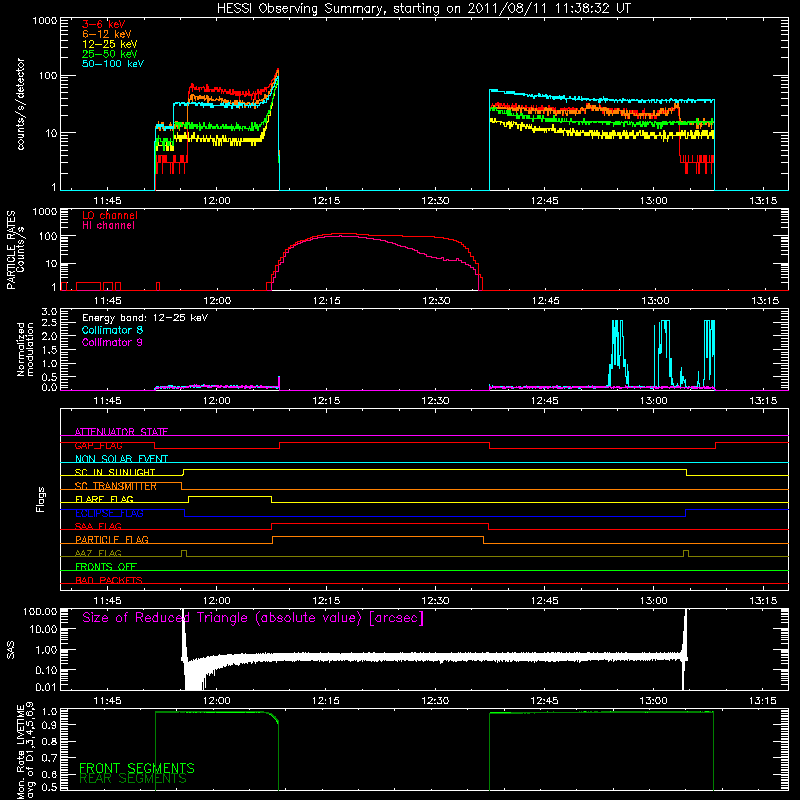The width and height of the screenshot is (800, 800).
Task: Click the PARTICLE RATES Counts/s axis label
Action: tap(15, 250)
